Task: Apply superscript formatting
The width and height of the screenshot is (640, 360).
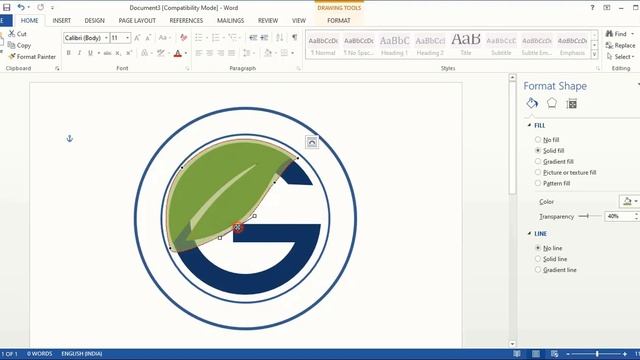Action: 129,53
